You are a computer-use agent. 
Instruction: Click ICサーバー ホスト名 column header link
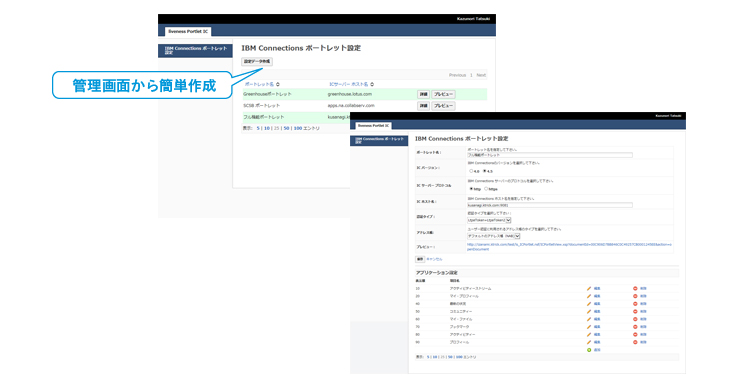[x=349, y=84]
